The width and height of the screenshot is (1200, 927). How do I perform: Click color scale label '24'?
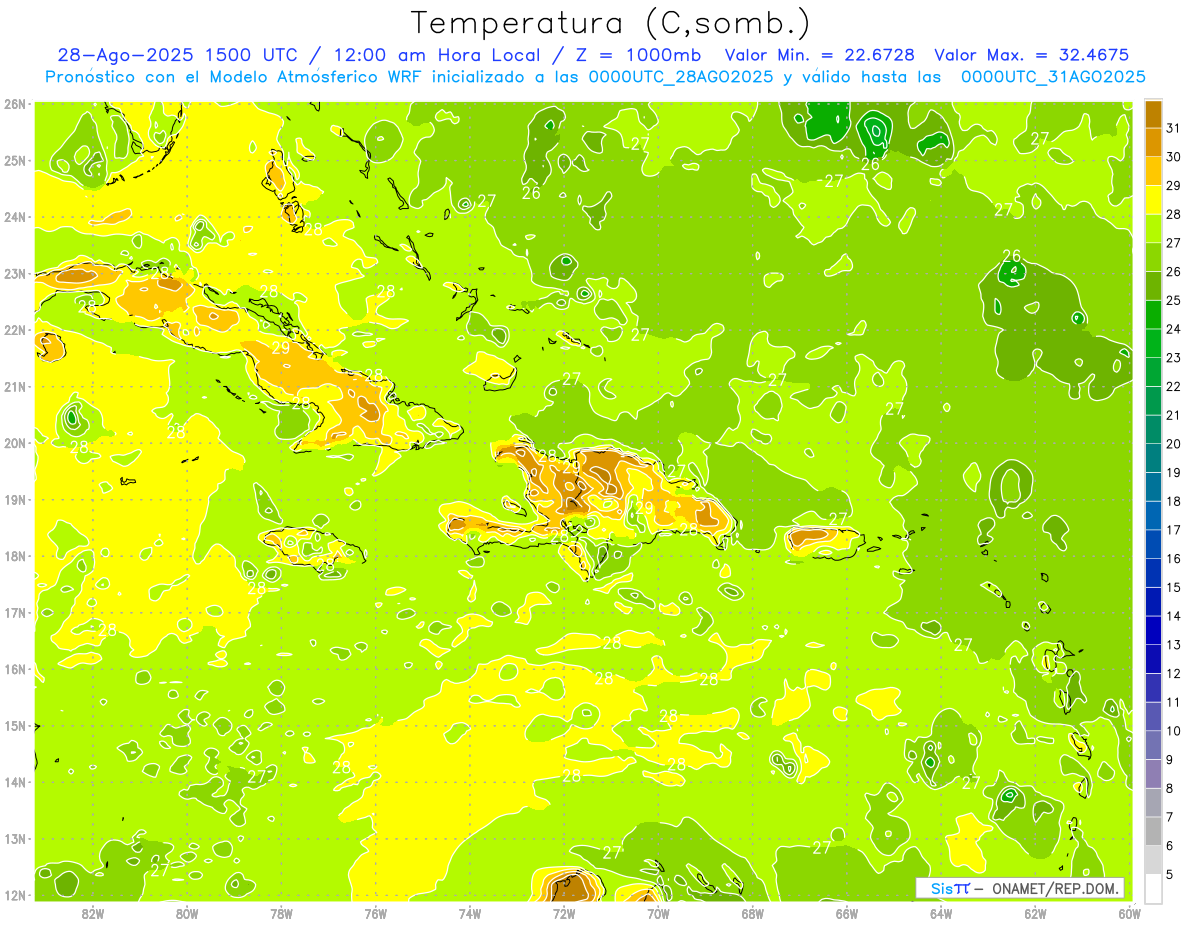point(1173,329)
